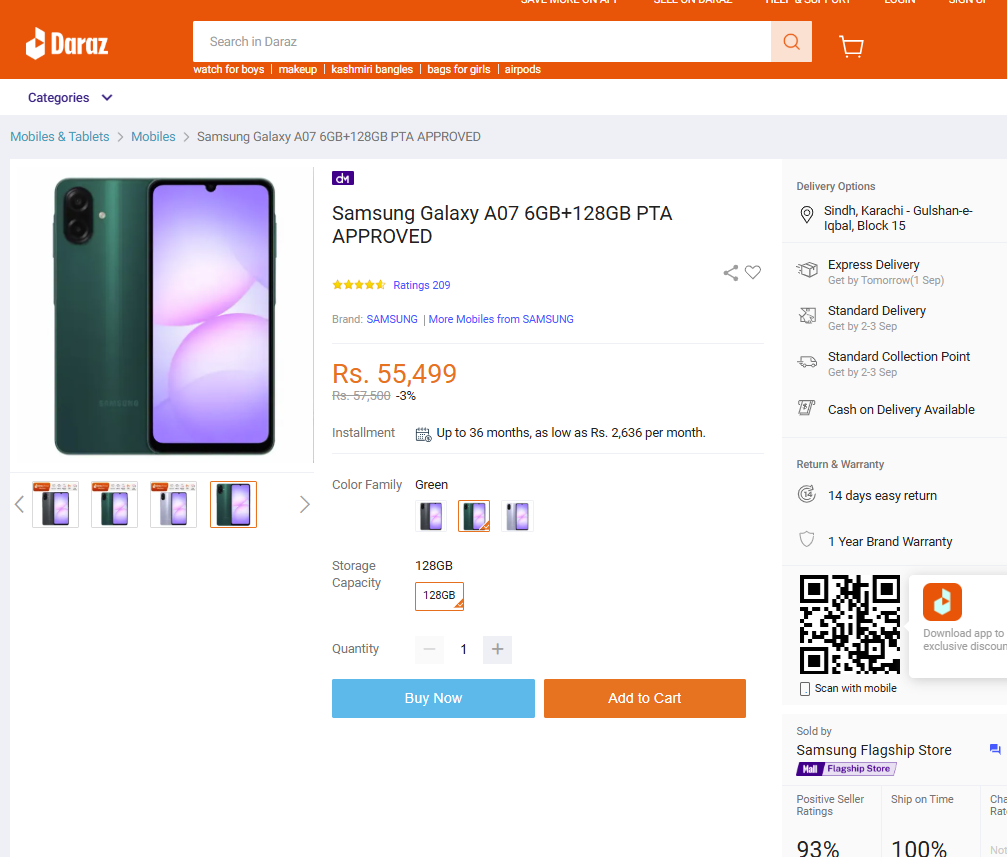Click suggested search watch for boys
Image resolution: width=1007 pixels, height=857 pixels.
pos(229,69)
